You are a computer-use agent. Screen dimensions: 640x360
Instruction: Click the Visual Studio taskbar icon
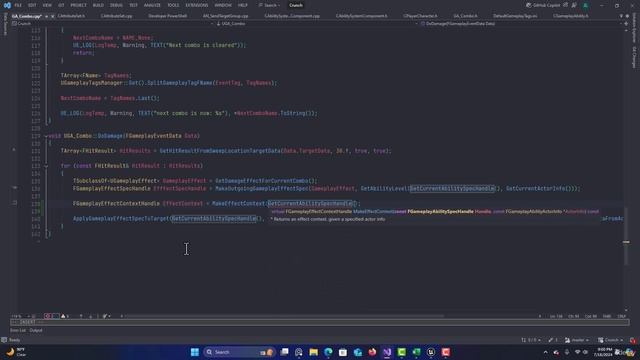point(387,352)
